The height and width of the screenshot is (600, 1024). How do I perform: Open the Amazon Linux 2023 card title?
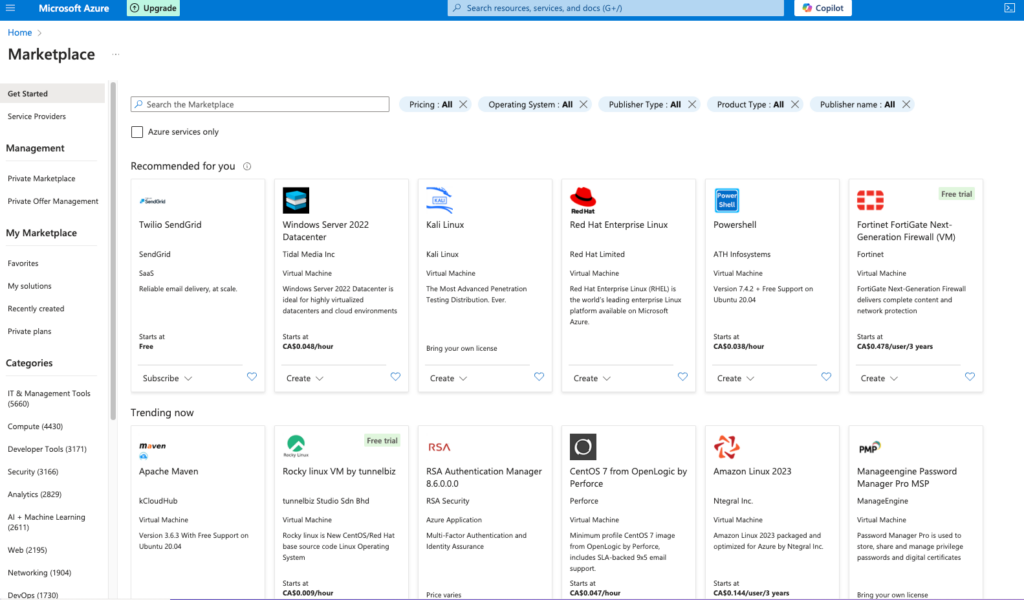[x=752, y=471]
